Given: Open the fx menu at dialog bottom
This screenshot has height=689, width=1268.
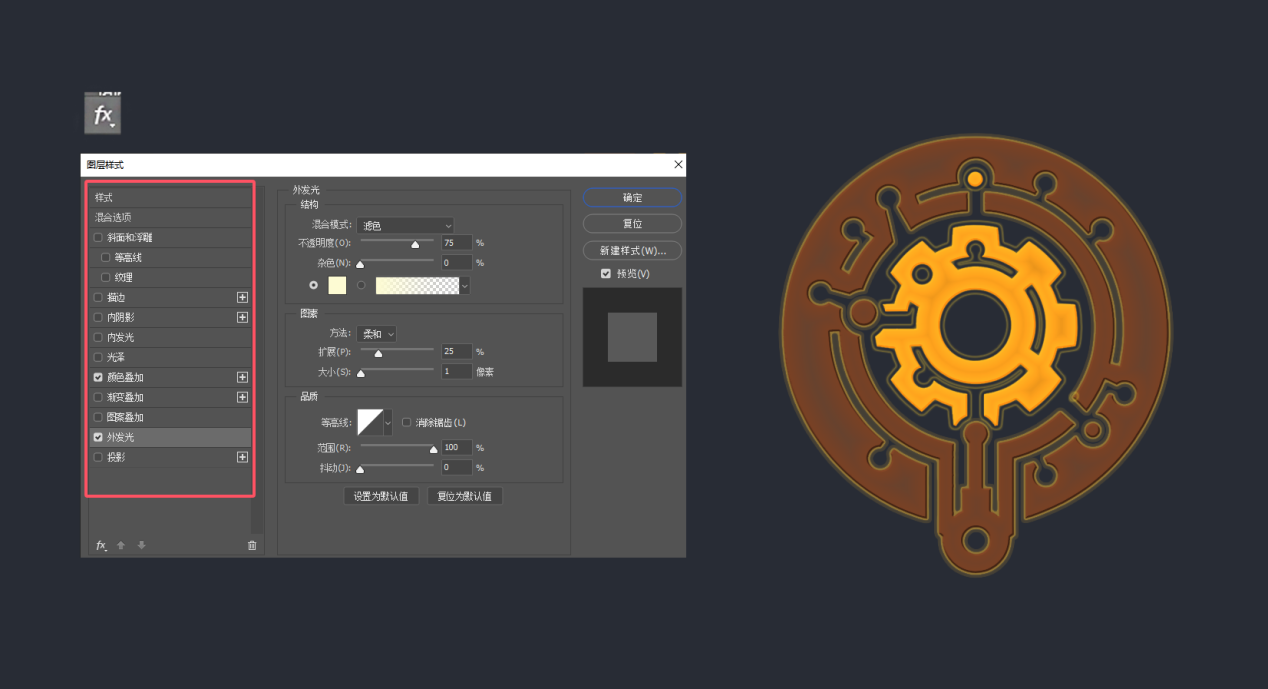Looking at the screenshot, I should point(101,545).
